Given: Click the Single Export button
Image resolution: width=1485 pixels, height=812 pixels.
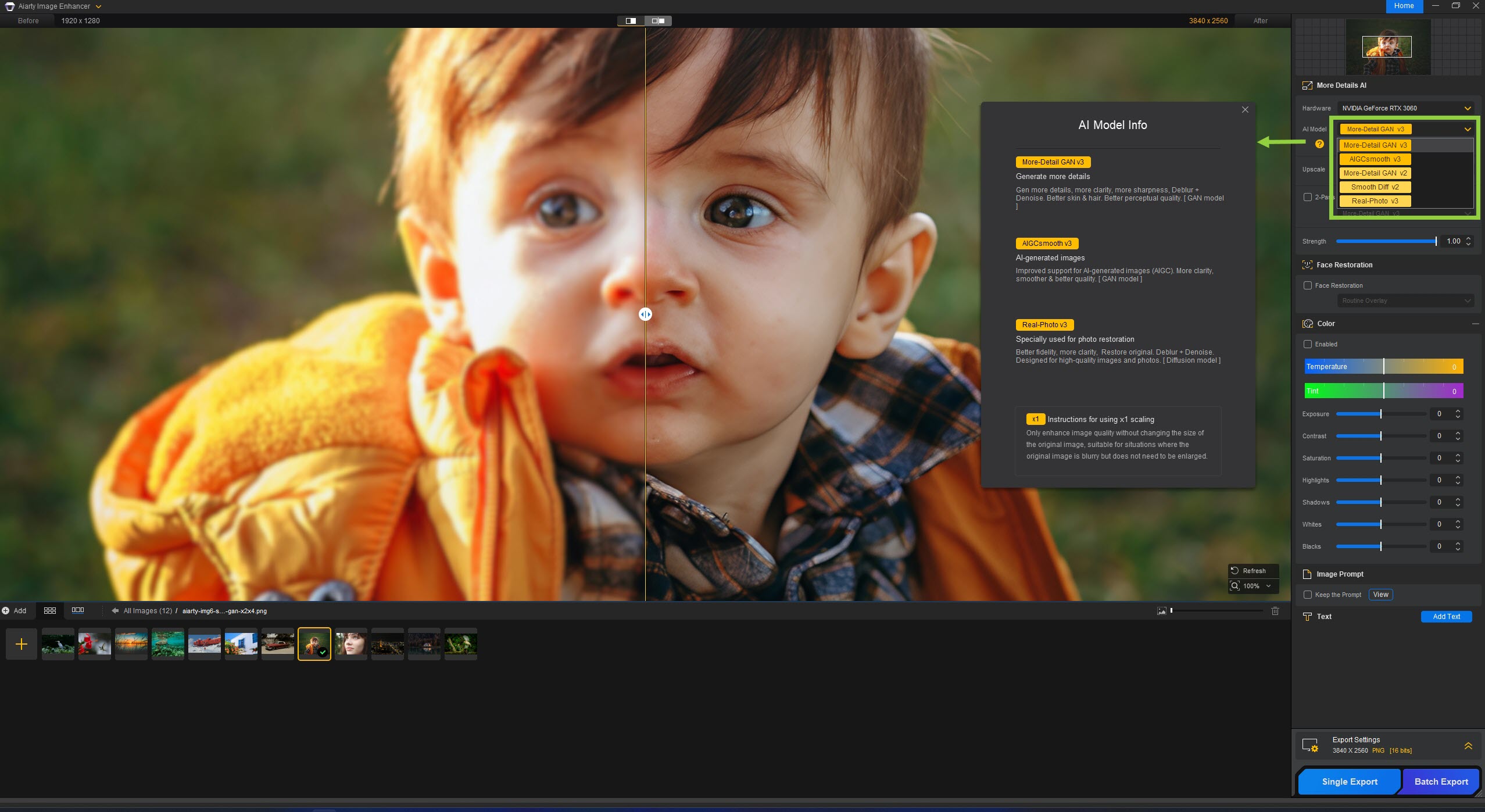Looking at the screenshot, I should (x=1349, y=782).
